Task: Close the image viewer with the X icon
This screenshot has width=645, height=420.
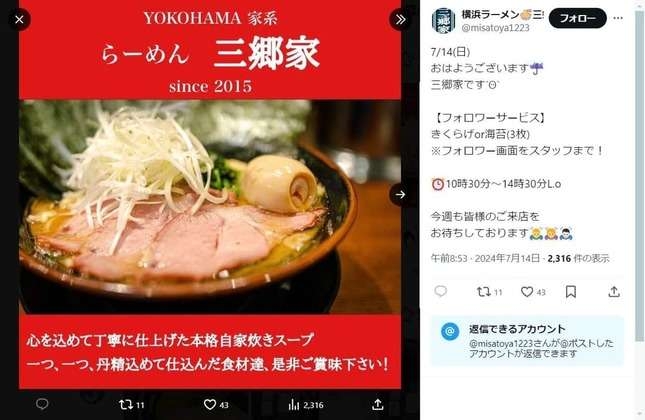Action: (x=19, y=19)
